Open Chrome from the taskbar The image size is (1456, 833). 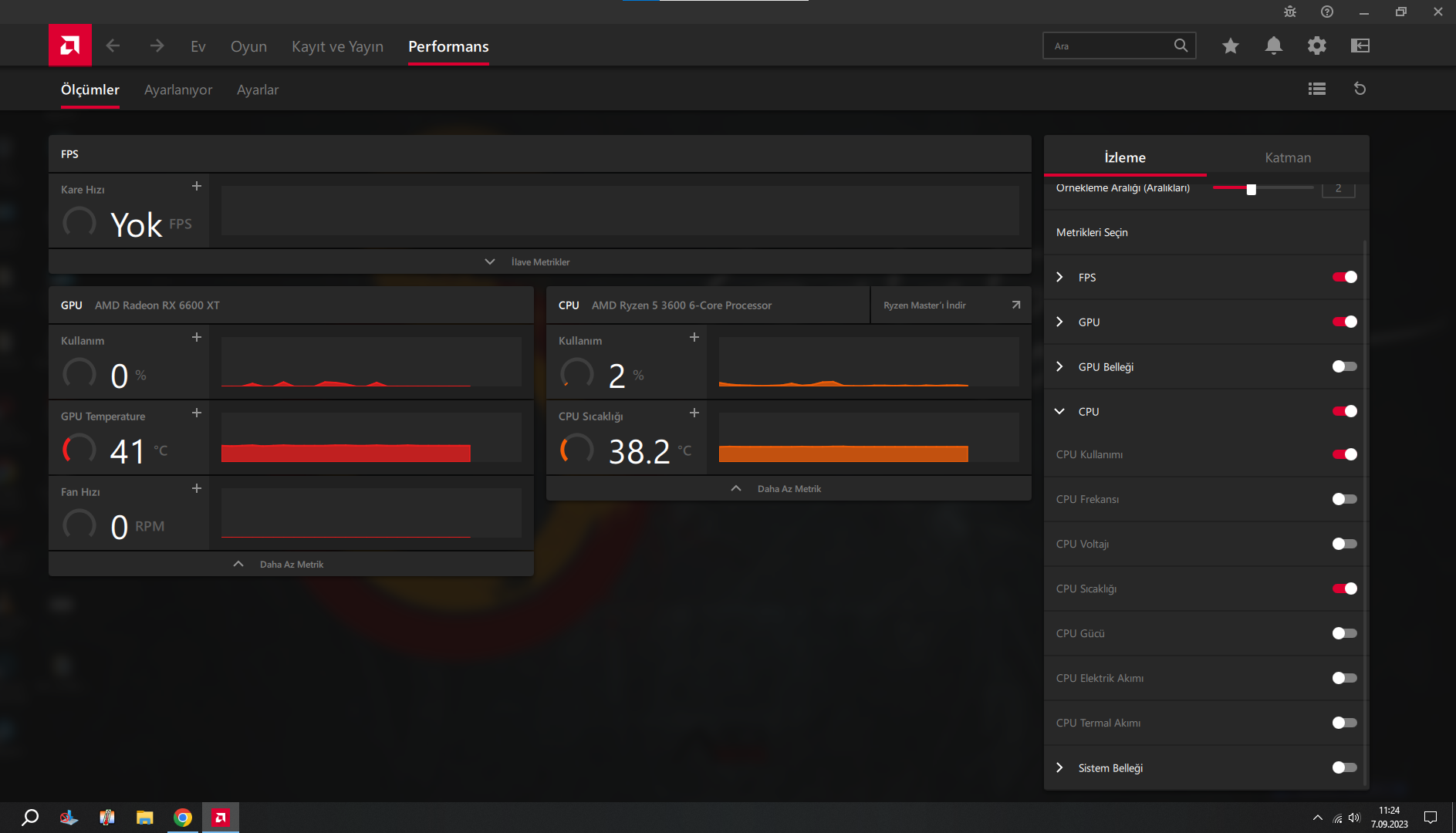coord(183,818)
